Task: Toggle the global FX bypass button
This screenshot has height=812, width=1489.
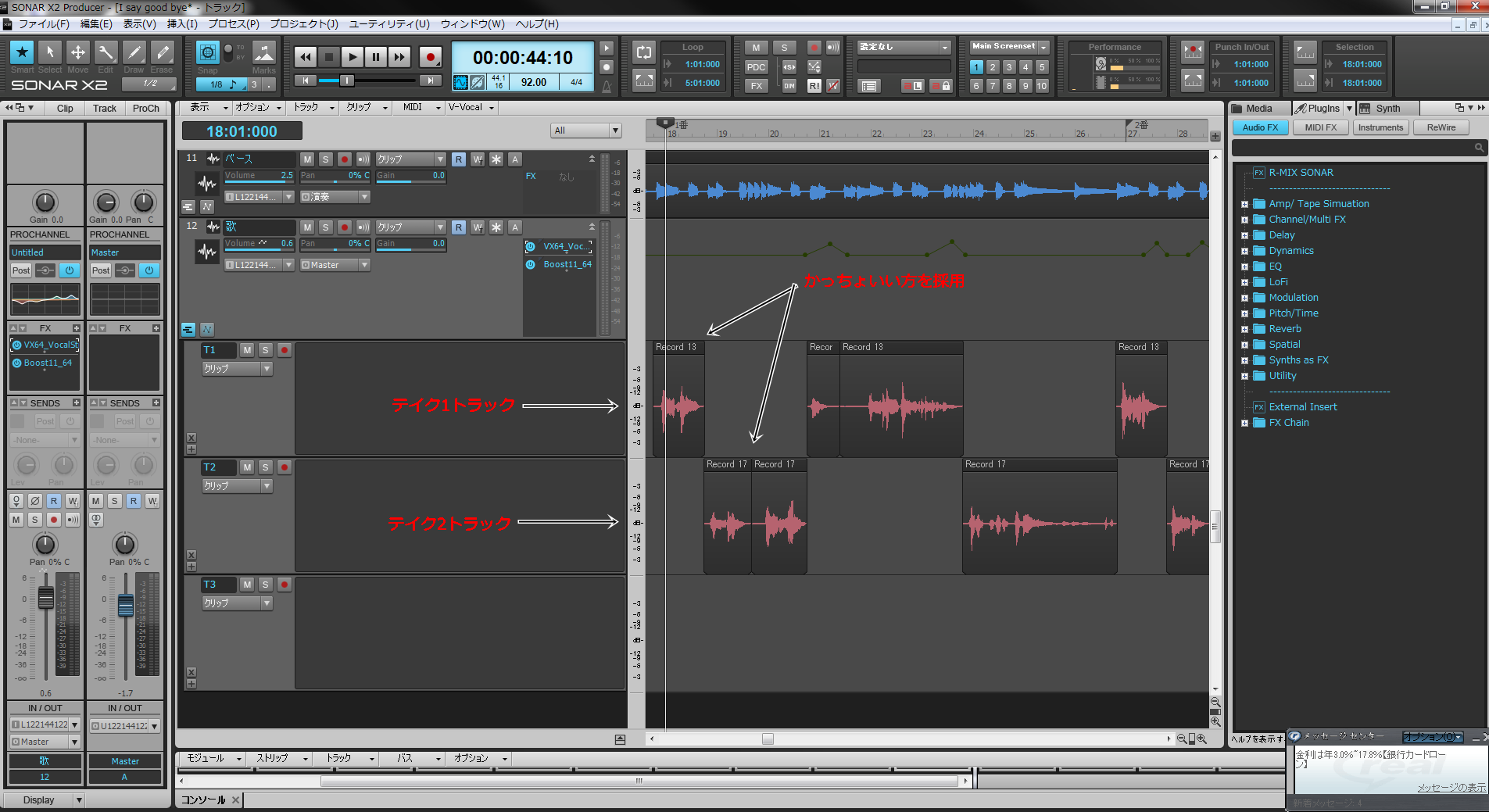Action: pos(756,86)
